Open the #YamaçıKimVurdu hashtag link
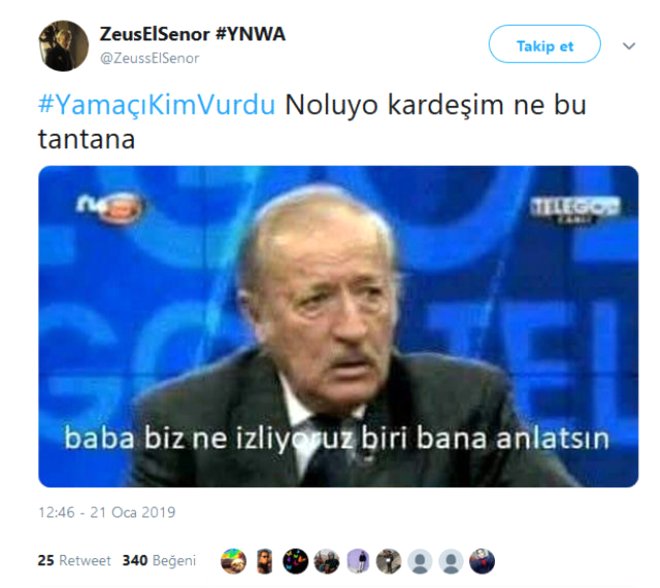Viewport: 660px width, 588px height. coord(157,104)
